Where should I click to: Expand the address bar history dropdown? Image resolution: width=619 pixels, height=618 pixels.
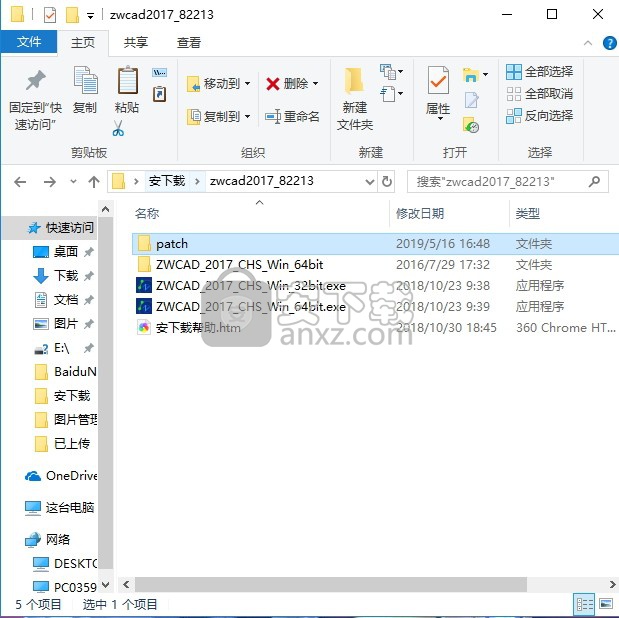(x=370, y=182)
